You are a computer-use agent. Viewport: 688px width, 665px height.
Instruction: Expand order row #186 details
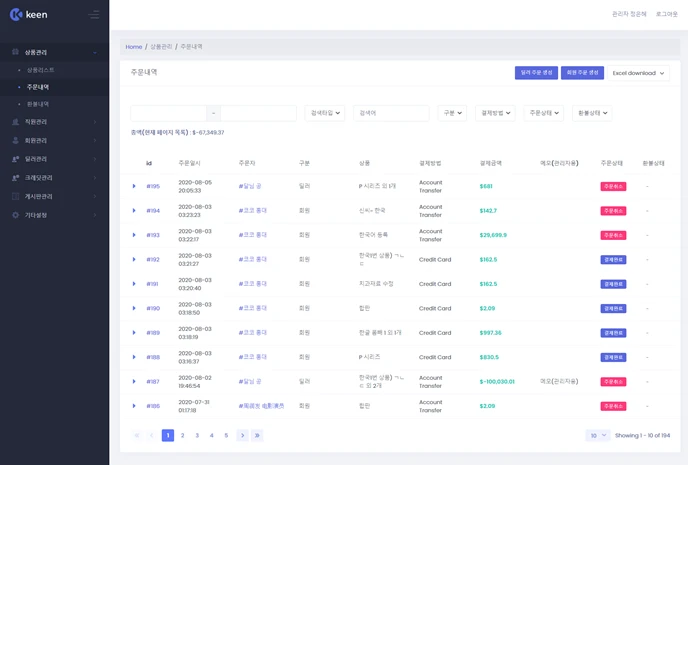coord(134,406)
